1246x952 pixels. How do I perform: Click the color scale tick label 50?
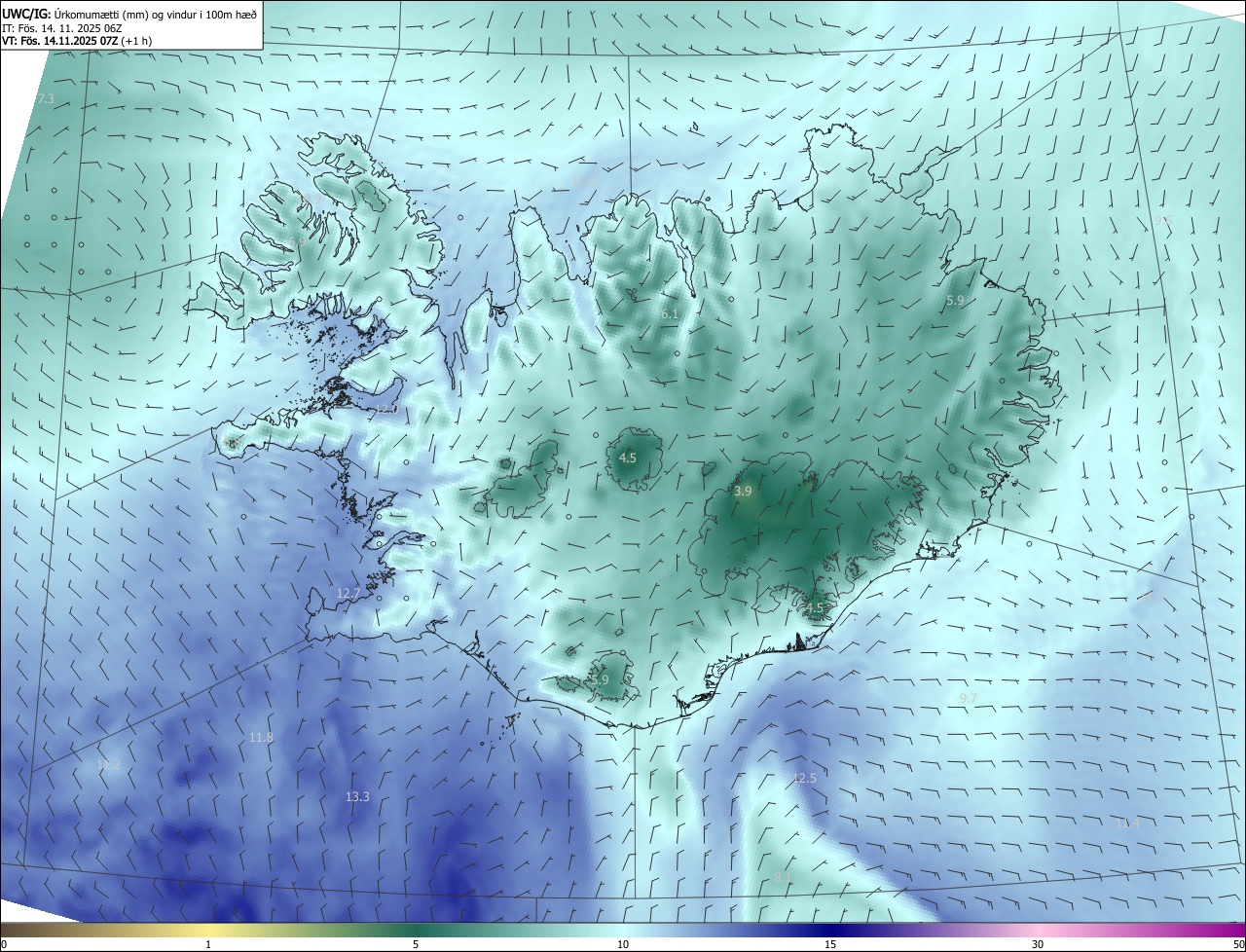point(1238,944)
